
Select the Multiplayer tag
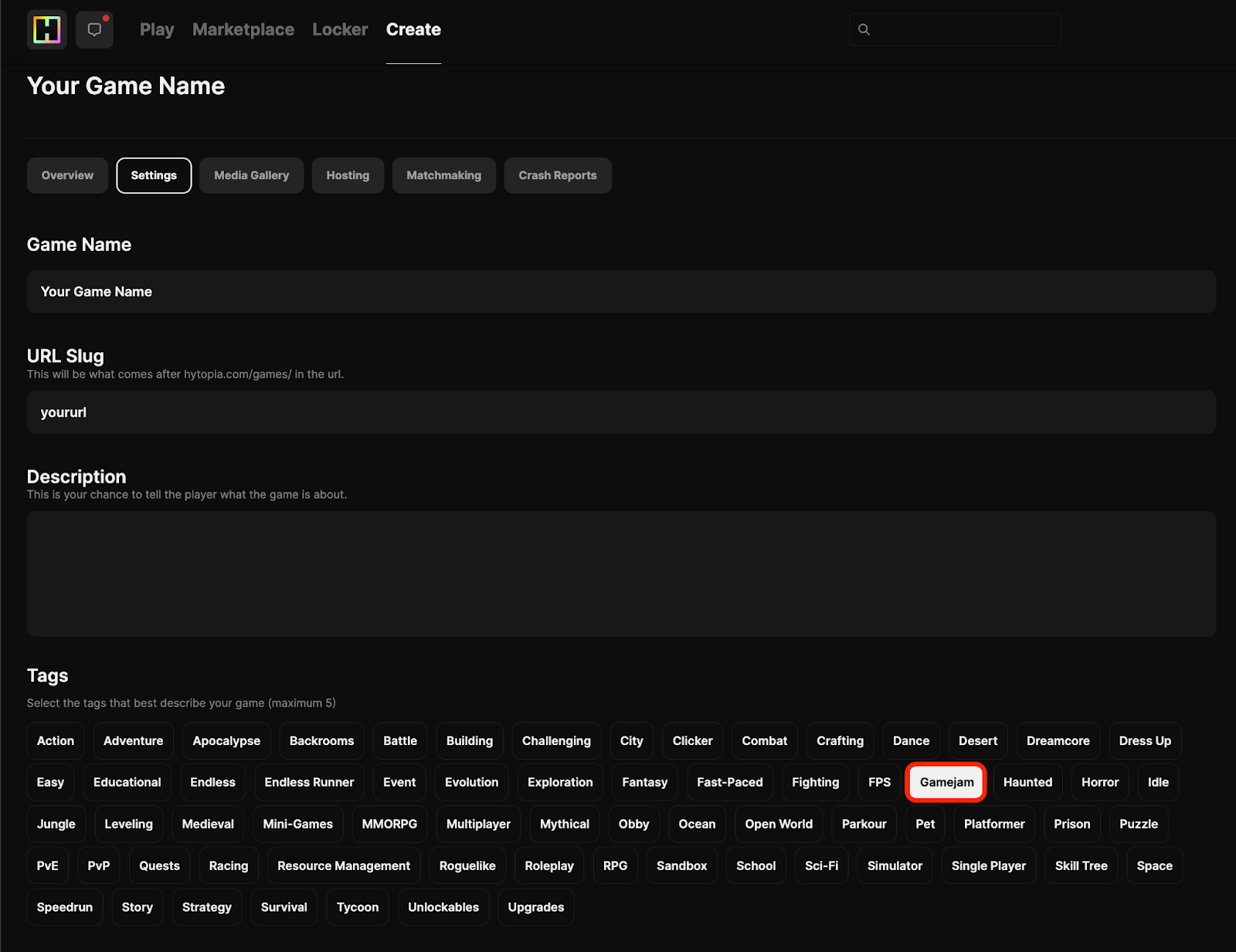pyautogui.click(x=478, y=824)
